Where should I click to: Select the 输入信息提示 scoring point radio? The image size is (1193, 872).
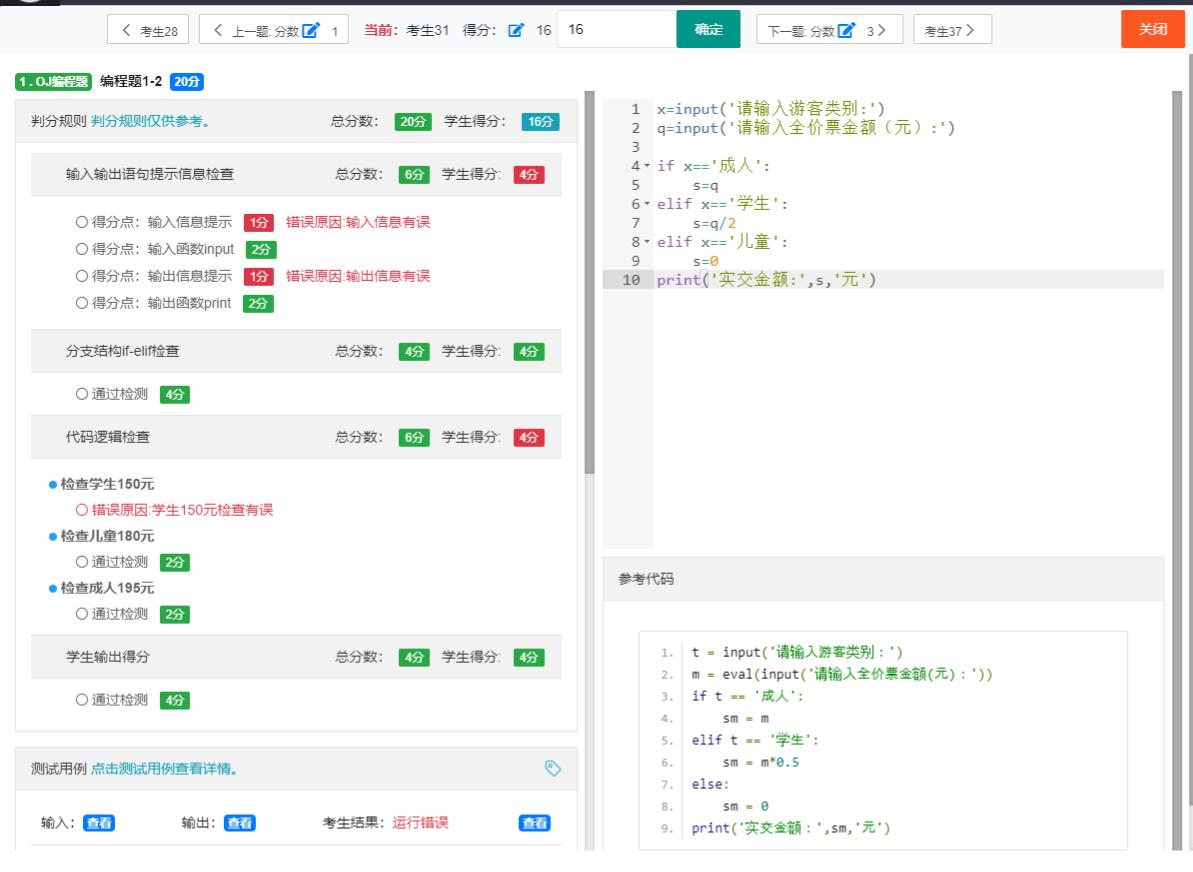click(81, 222)
